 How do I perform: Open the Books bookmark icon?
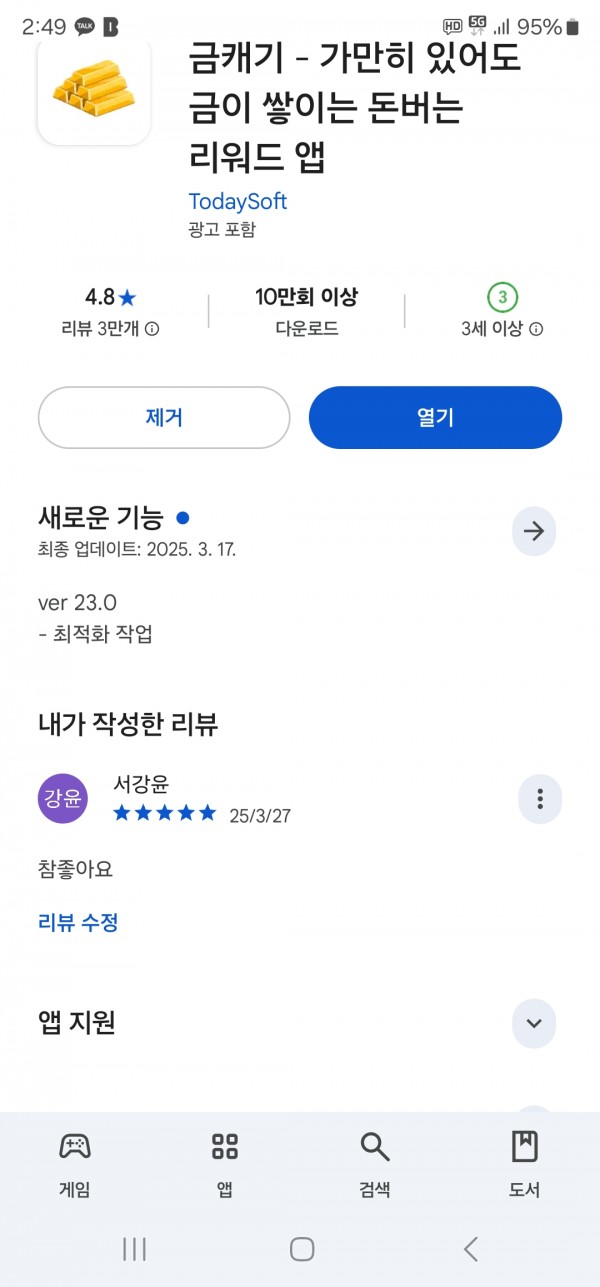[x=525, y=1146]
